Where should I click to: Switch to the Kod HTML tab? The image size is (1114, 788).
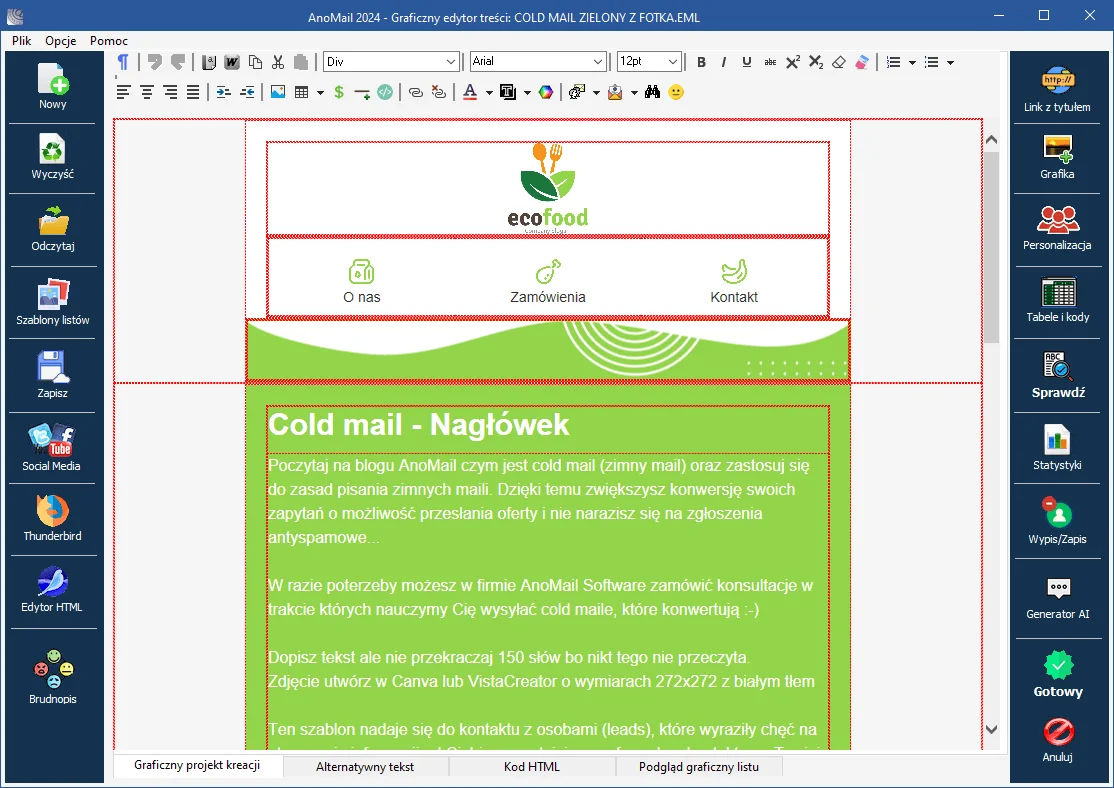point(531,767)
